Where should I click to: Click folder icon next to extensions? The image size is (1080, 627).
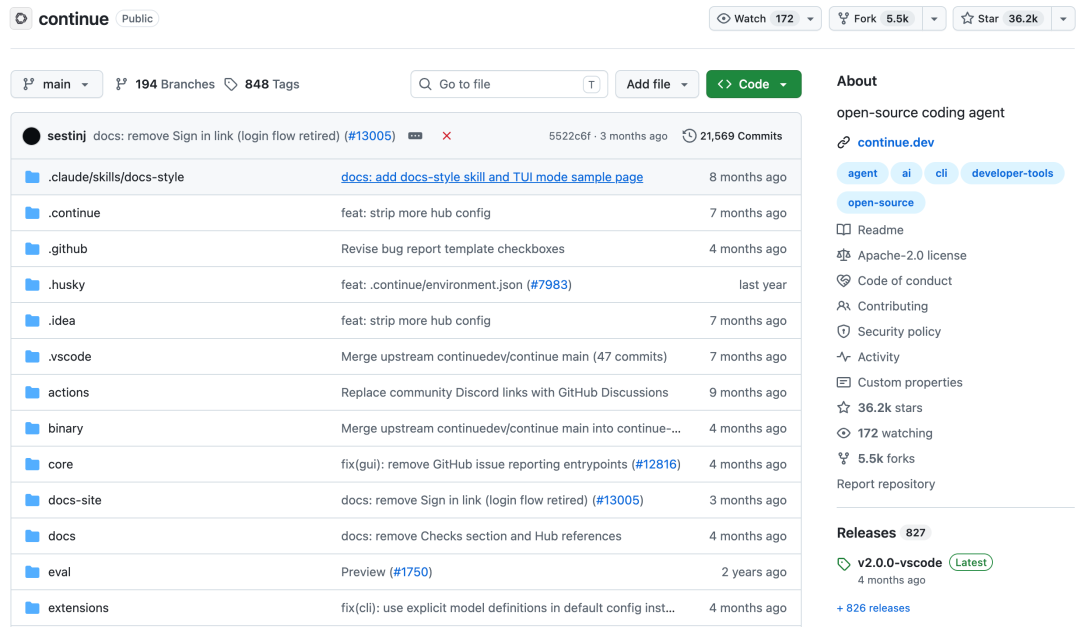tap(32, 607)
